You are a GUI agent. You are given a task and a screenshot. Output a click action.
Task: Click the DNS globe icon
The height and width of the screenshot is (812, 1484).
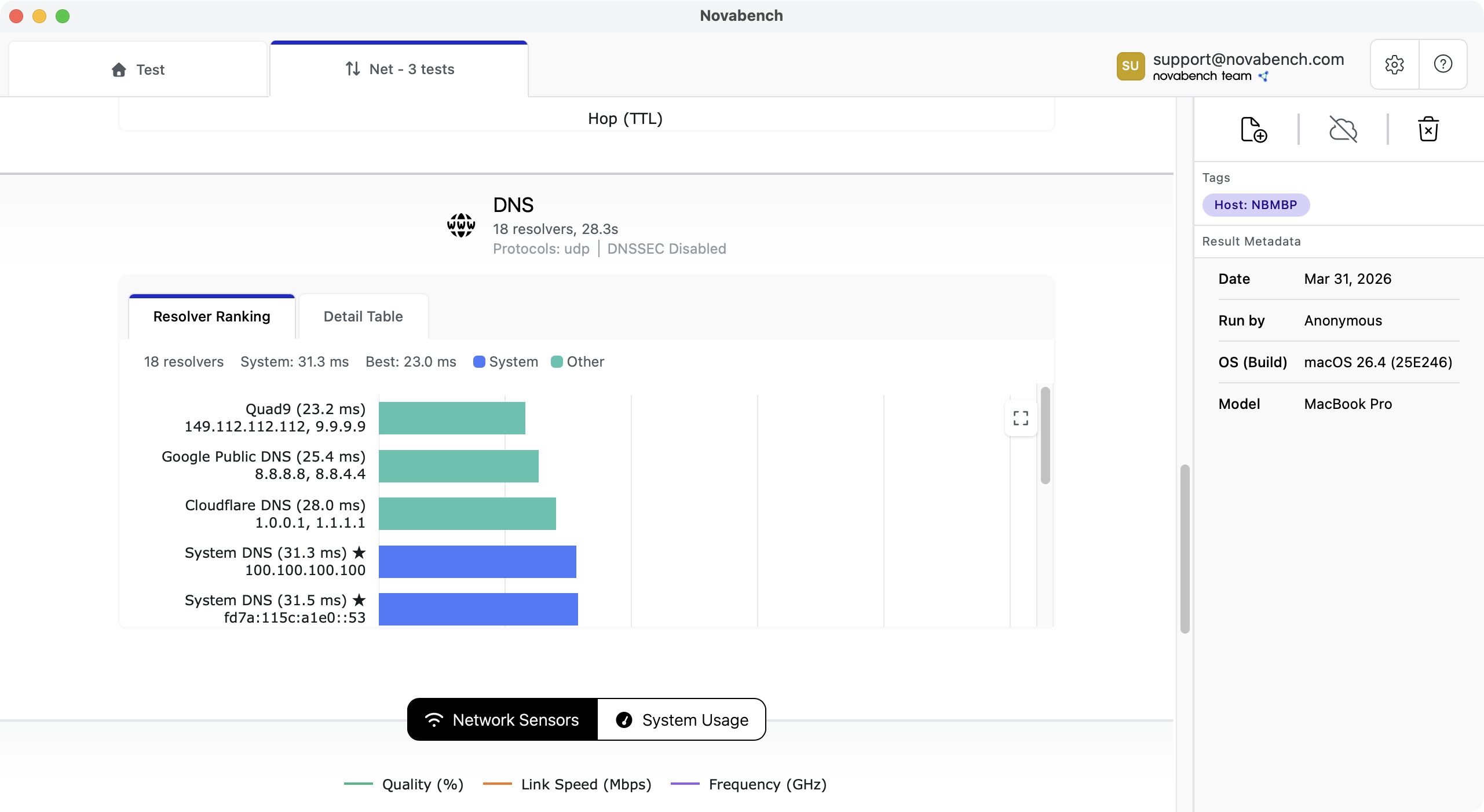tap(460, 225)
